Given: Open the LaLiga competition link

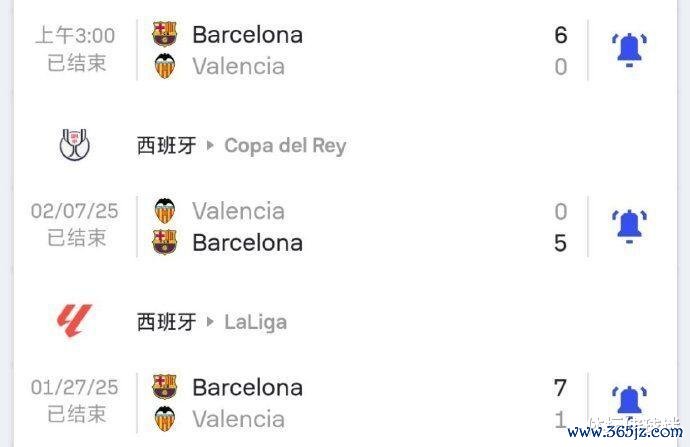Looking at the screenshot, I should (x=255, y=322).
